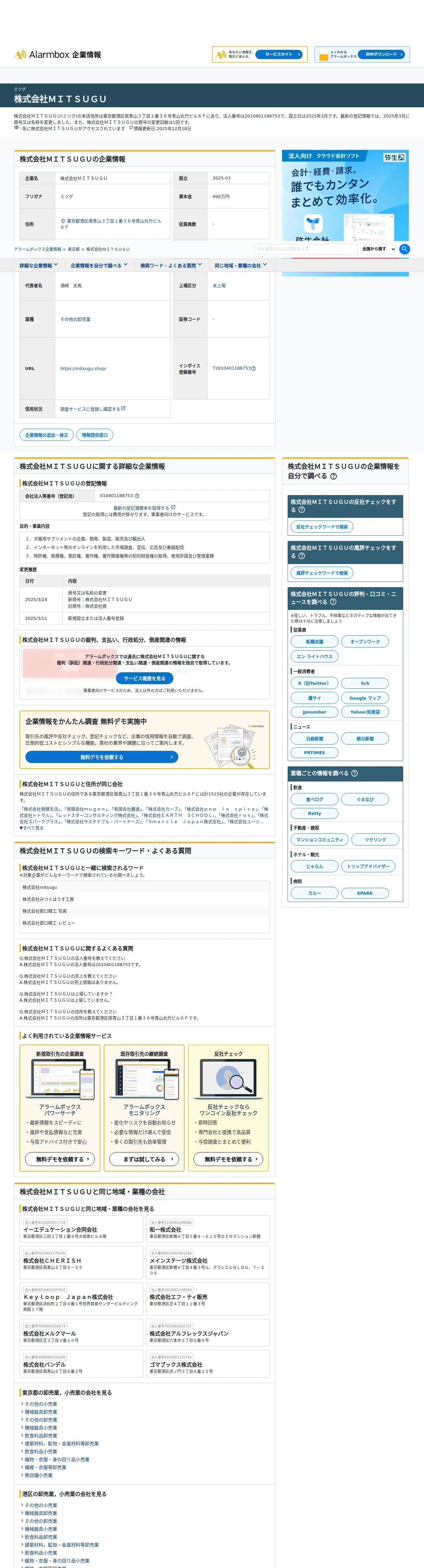Click help icon beside 企業情報を自分で調べる heading

pyautogui.click(x=333, y=477)
